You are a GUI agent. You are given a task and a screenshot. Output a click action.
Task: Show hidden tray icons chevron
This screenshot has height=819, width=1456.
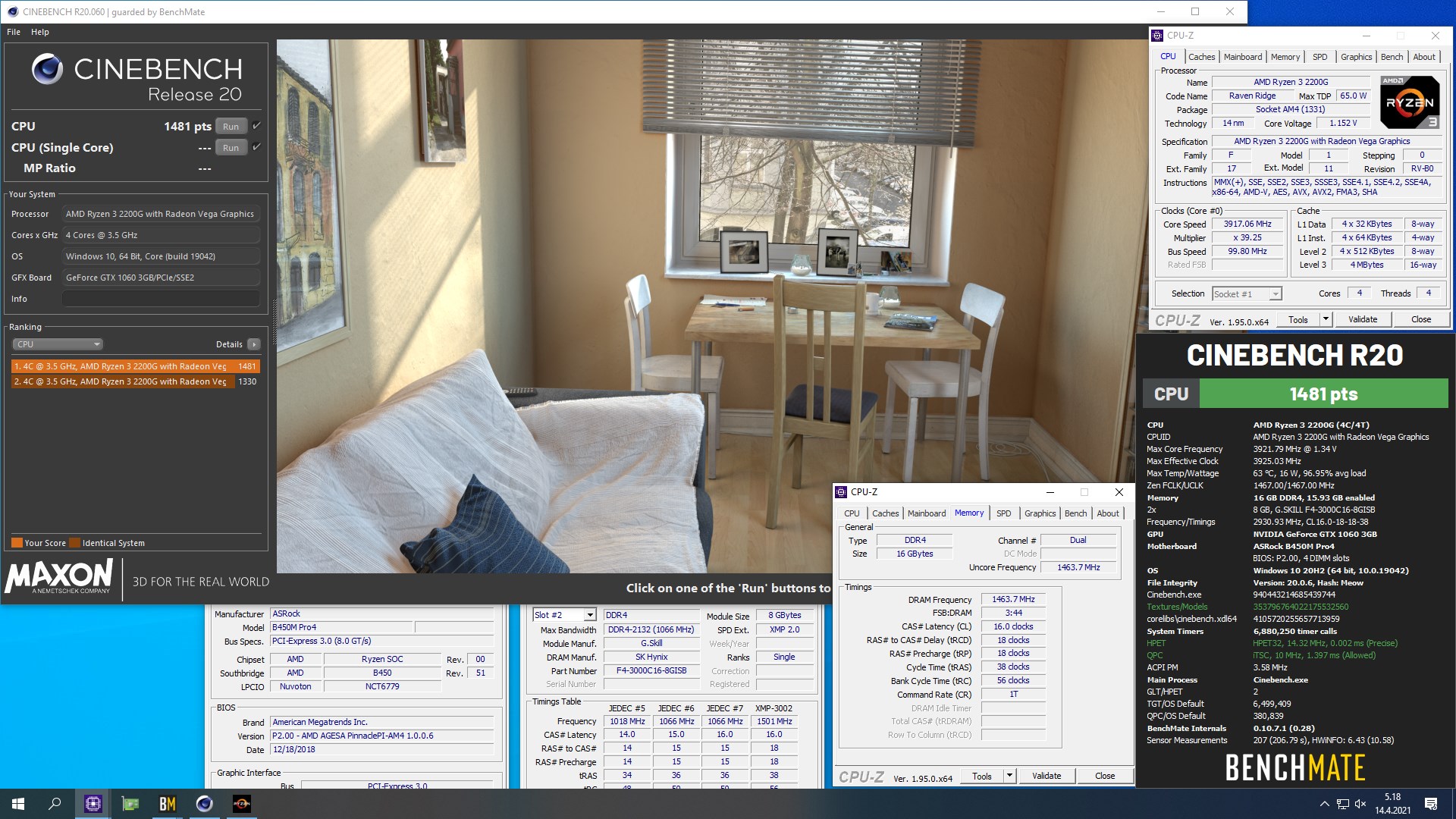pyautogui.click(x=1324, y=804)
